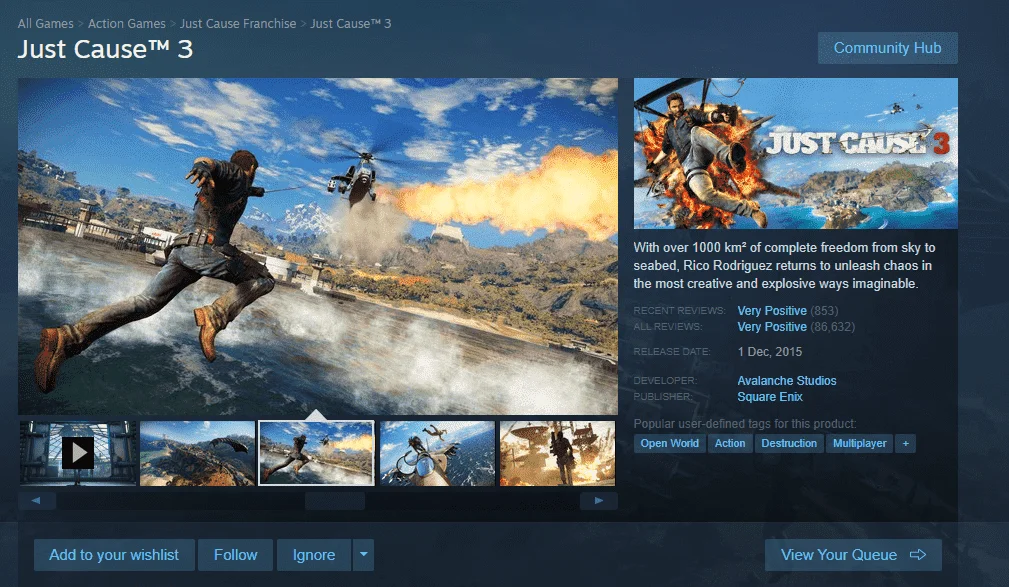Add to your wishlist button
Screen dimensions: 1009x587
click(x=114, y=555)
